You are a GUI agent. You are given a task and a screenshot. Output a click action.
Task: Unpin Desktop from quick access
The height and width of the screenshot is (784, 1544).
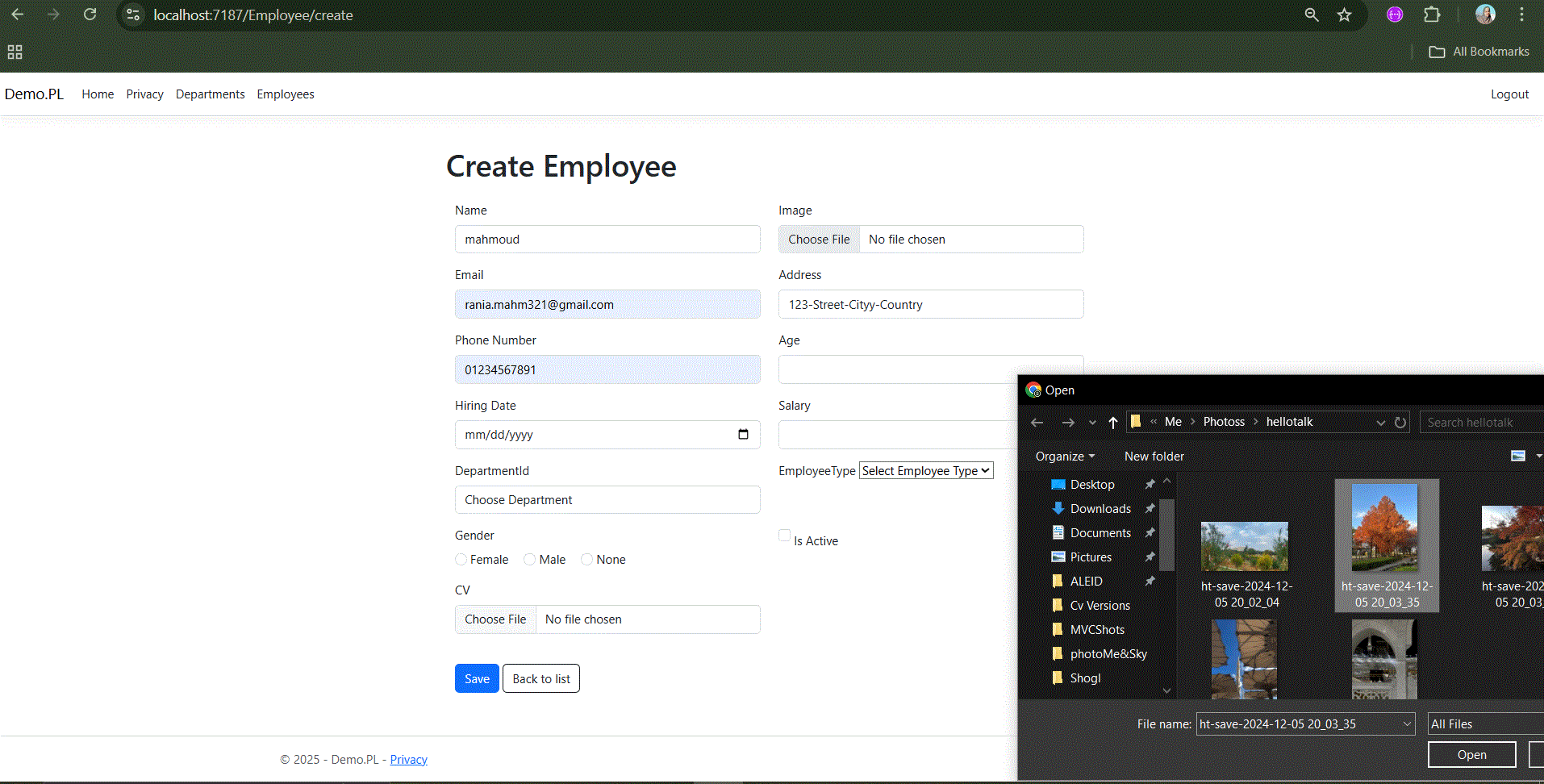(x=1150, y=485)
